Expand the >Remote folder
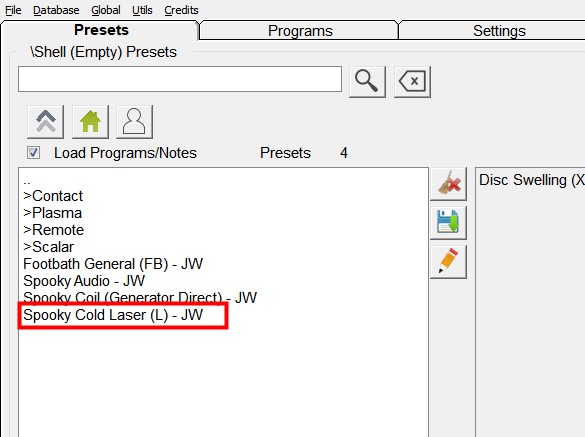This screenshot has height=437, width=585. 53,230
